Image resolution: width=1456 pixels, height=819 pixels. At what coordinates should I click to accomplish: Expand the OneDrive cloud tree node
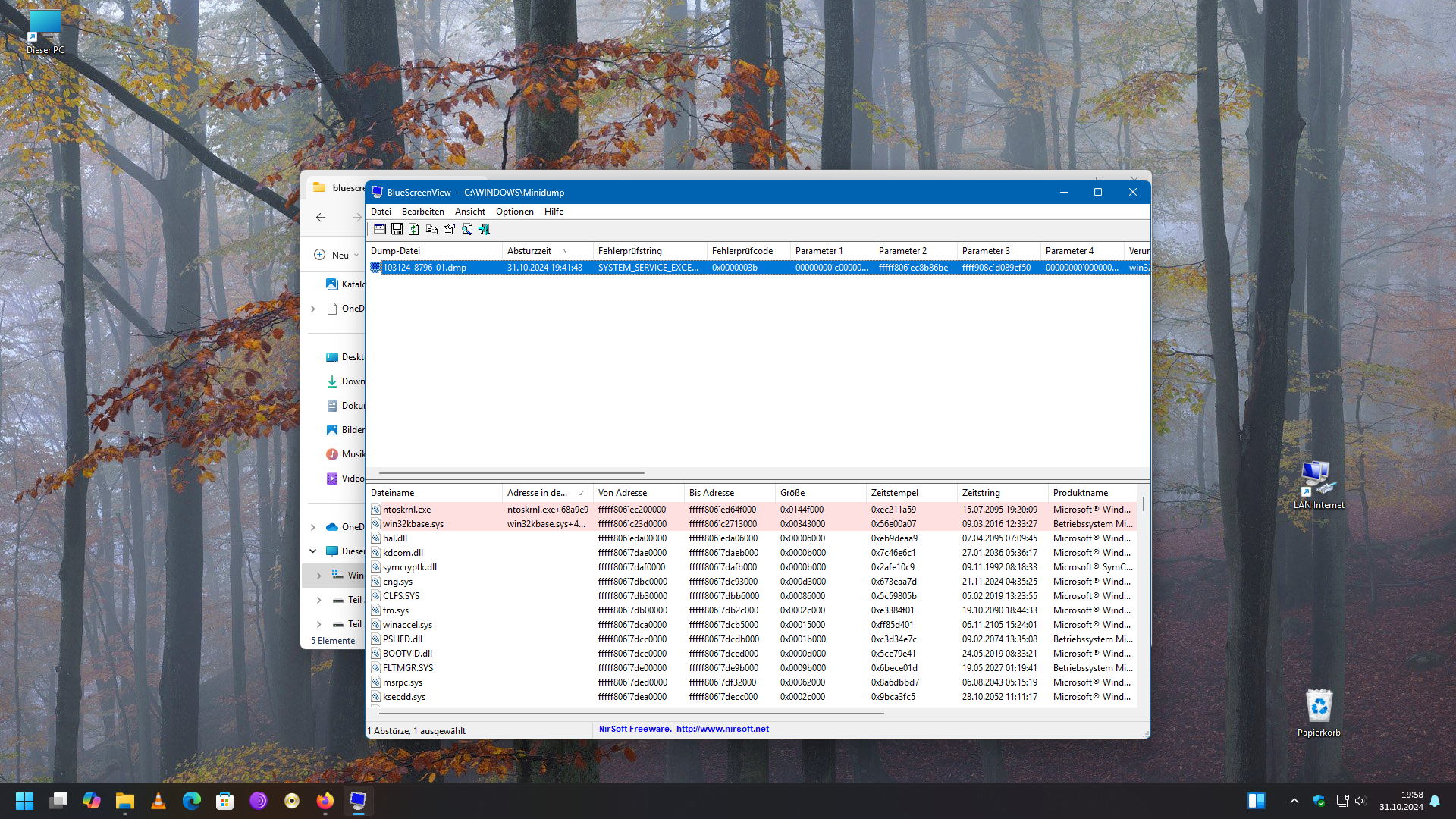pos(313,527)
